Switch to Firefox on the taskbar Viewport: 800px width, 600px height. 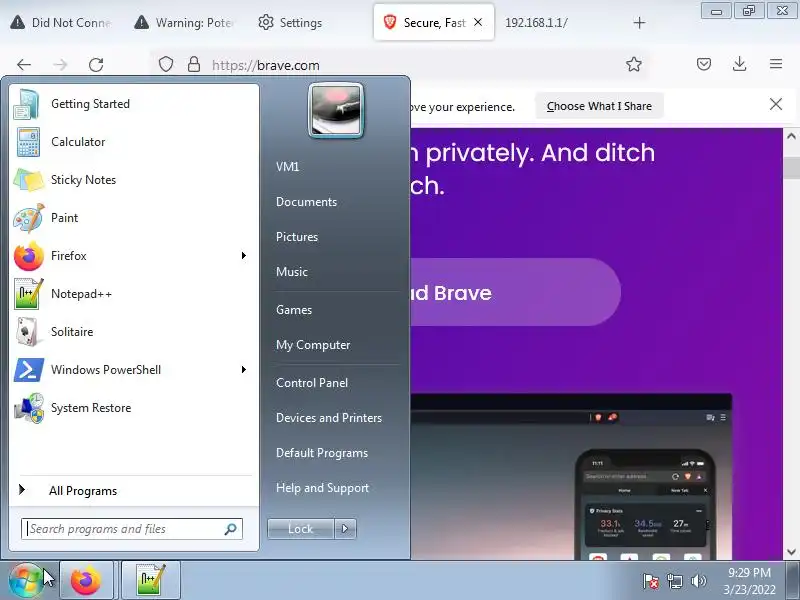[86, 581]
